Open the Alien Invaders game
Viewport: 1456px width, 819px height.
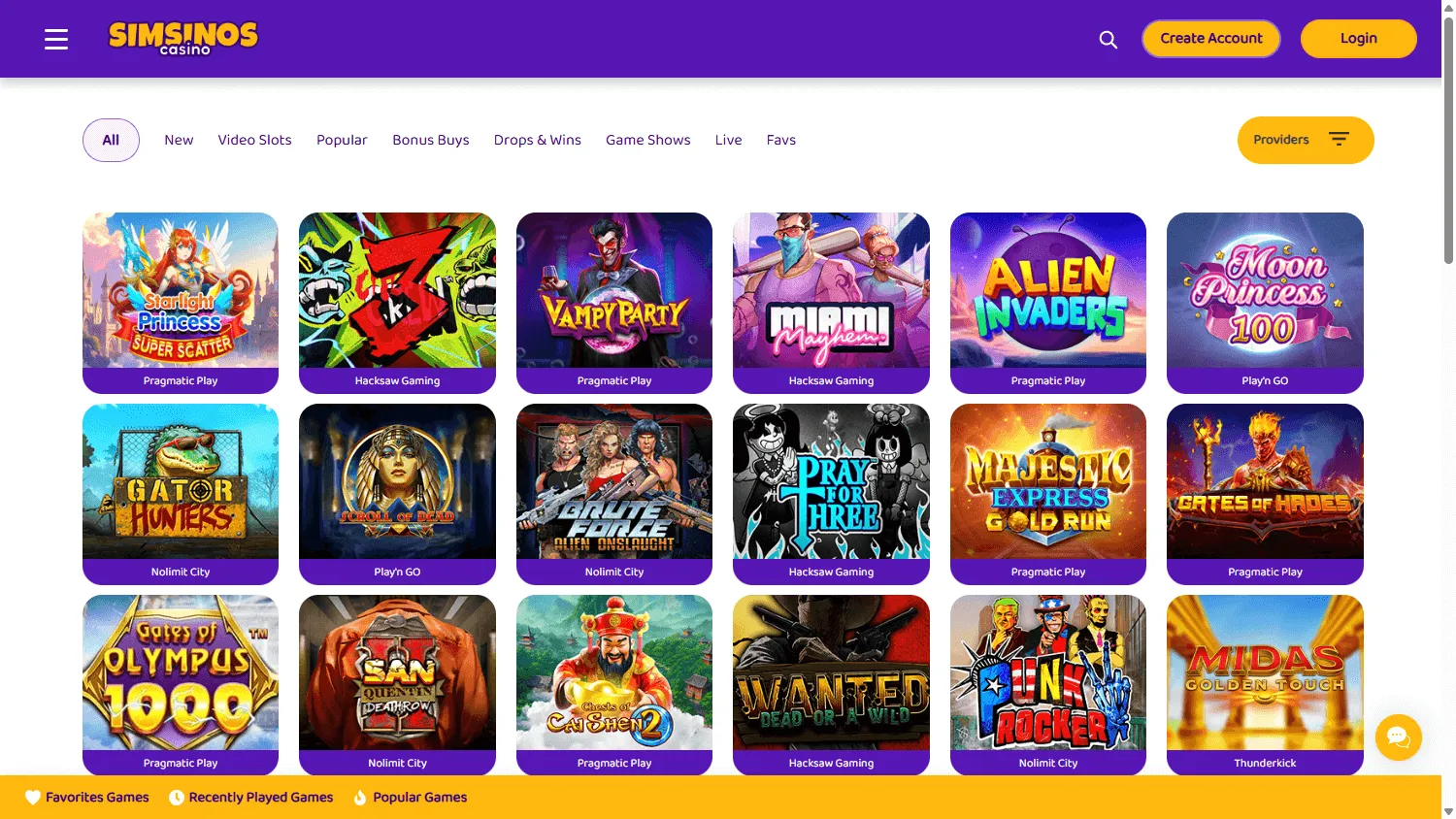click(x=1048, y=303)
